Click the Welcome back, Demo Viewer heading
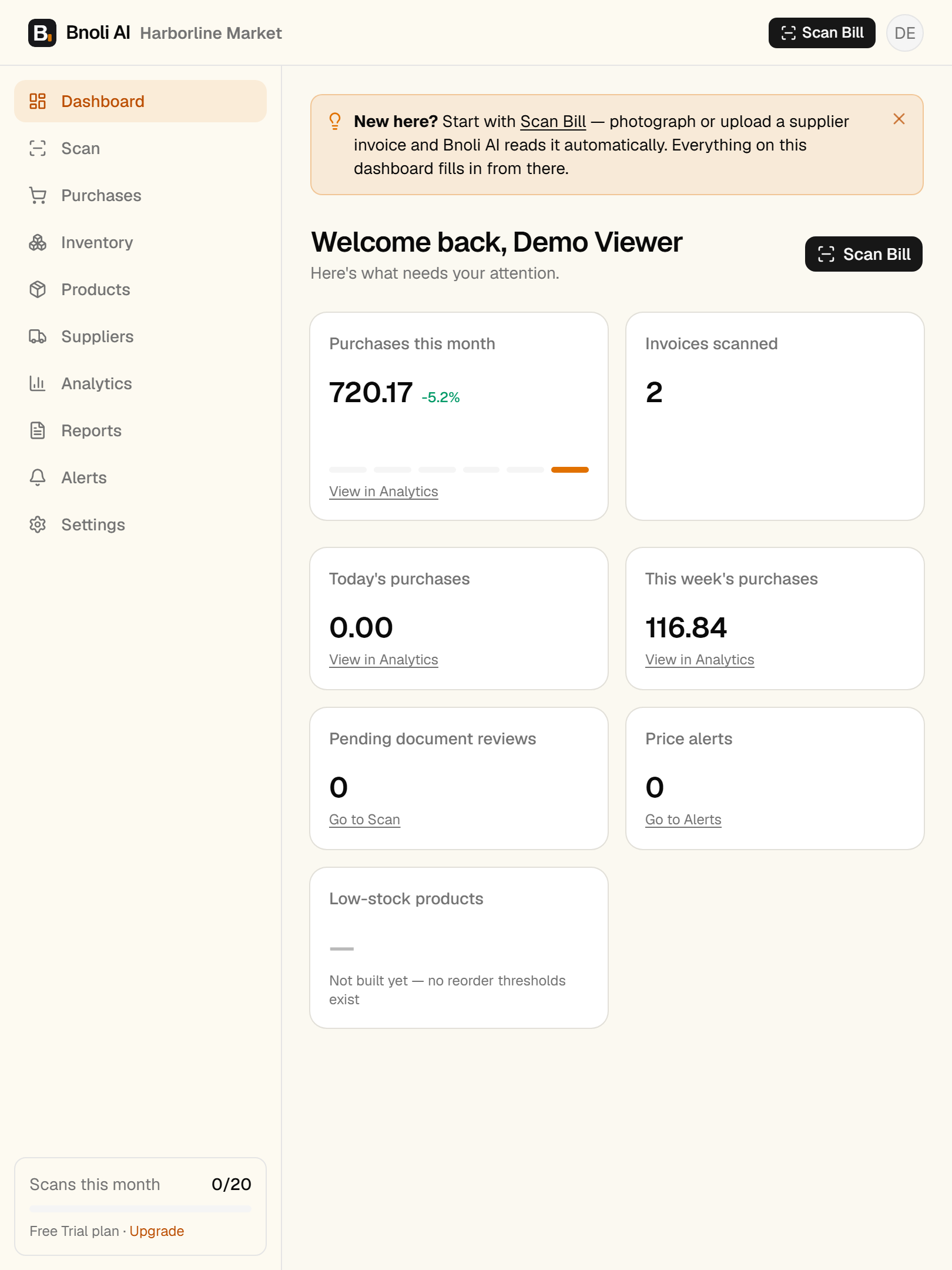This screenshot has width=952, height=1270. (x=497, y=242)
